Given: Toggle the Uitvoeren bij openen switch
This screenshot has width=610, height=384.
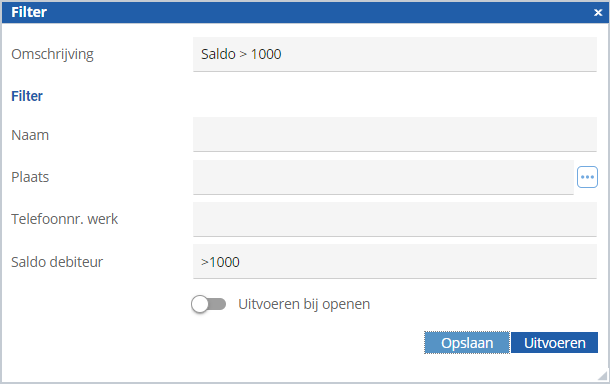Looking at the screenshot, I should 209,304.
